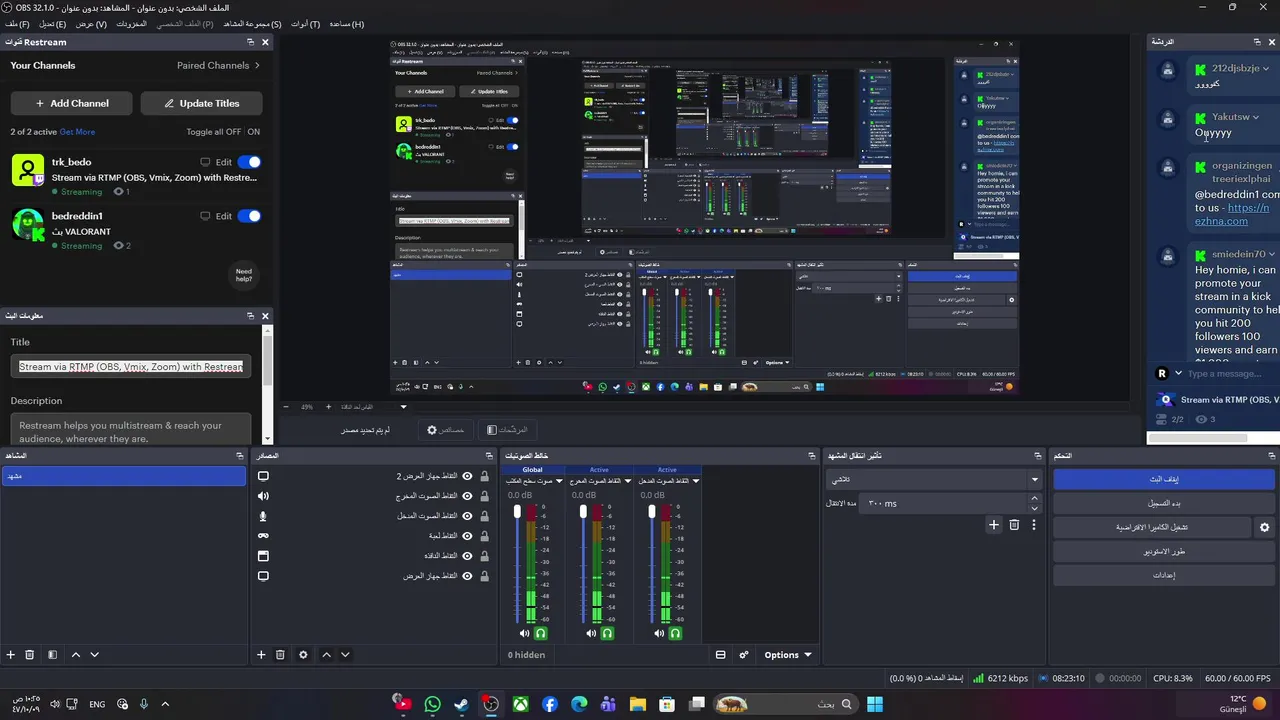
Task: Click the Get More link
Action: (77, 132)
